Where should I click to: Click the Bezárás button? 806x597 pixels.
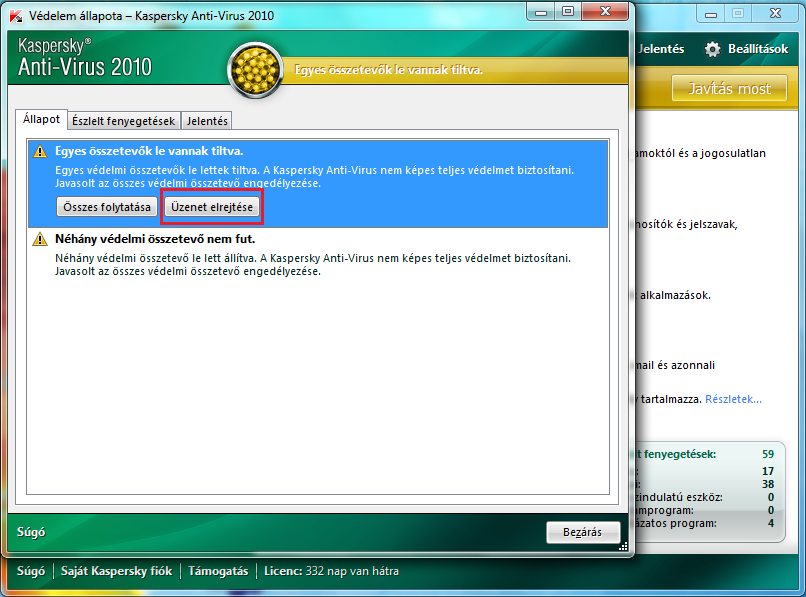(583, 532)
